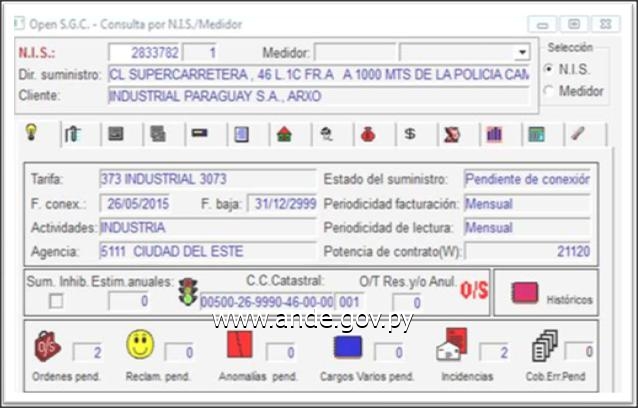The image size is (638, 408).
Task: Open the dollar sign tab
Action: pyautogui.click(x=409, y=134)
